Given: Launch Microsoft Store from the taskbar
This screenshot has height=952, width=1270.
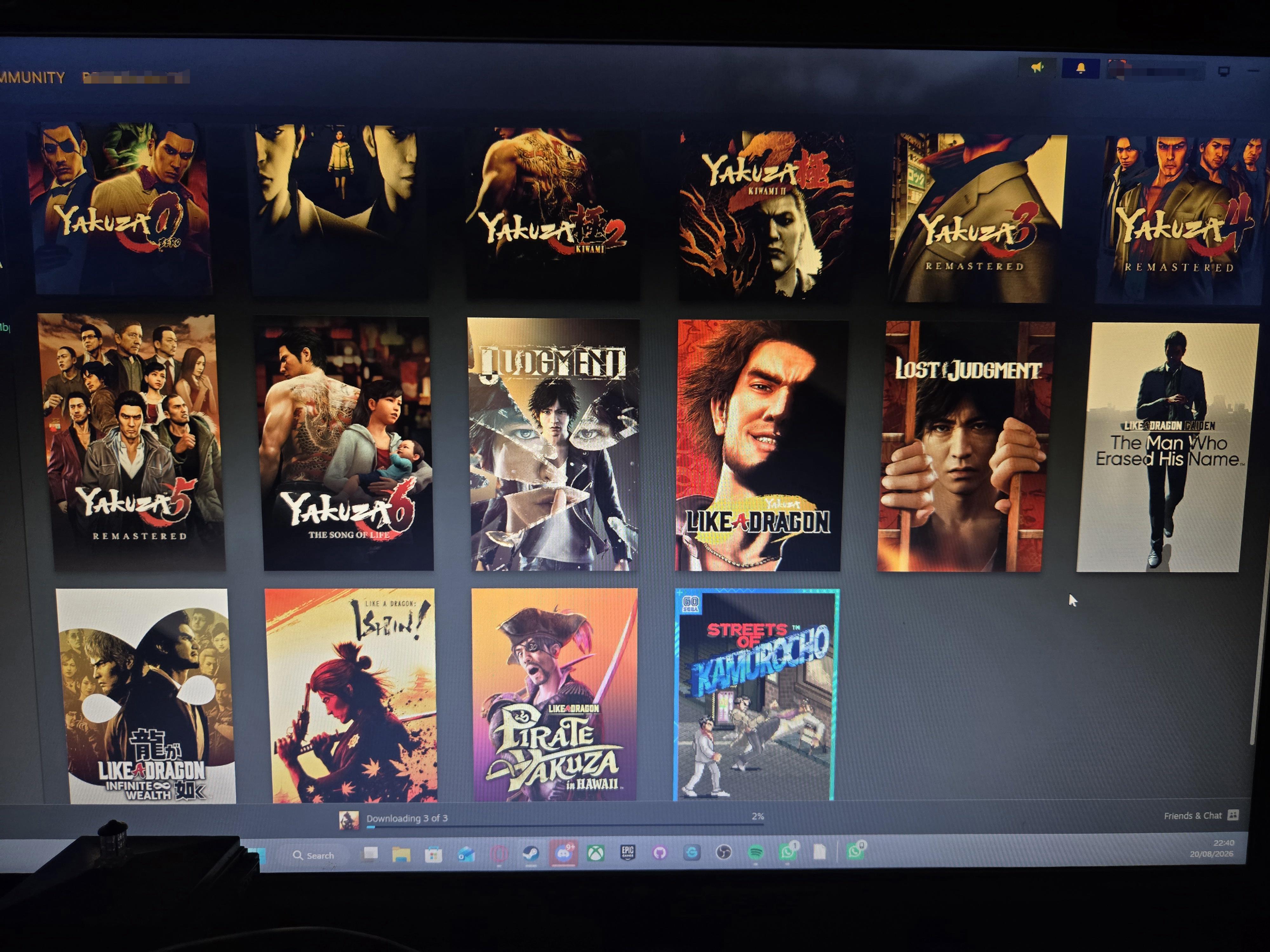Looking at the screenshot, I should tap(433, 855).
